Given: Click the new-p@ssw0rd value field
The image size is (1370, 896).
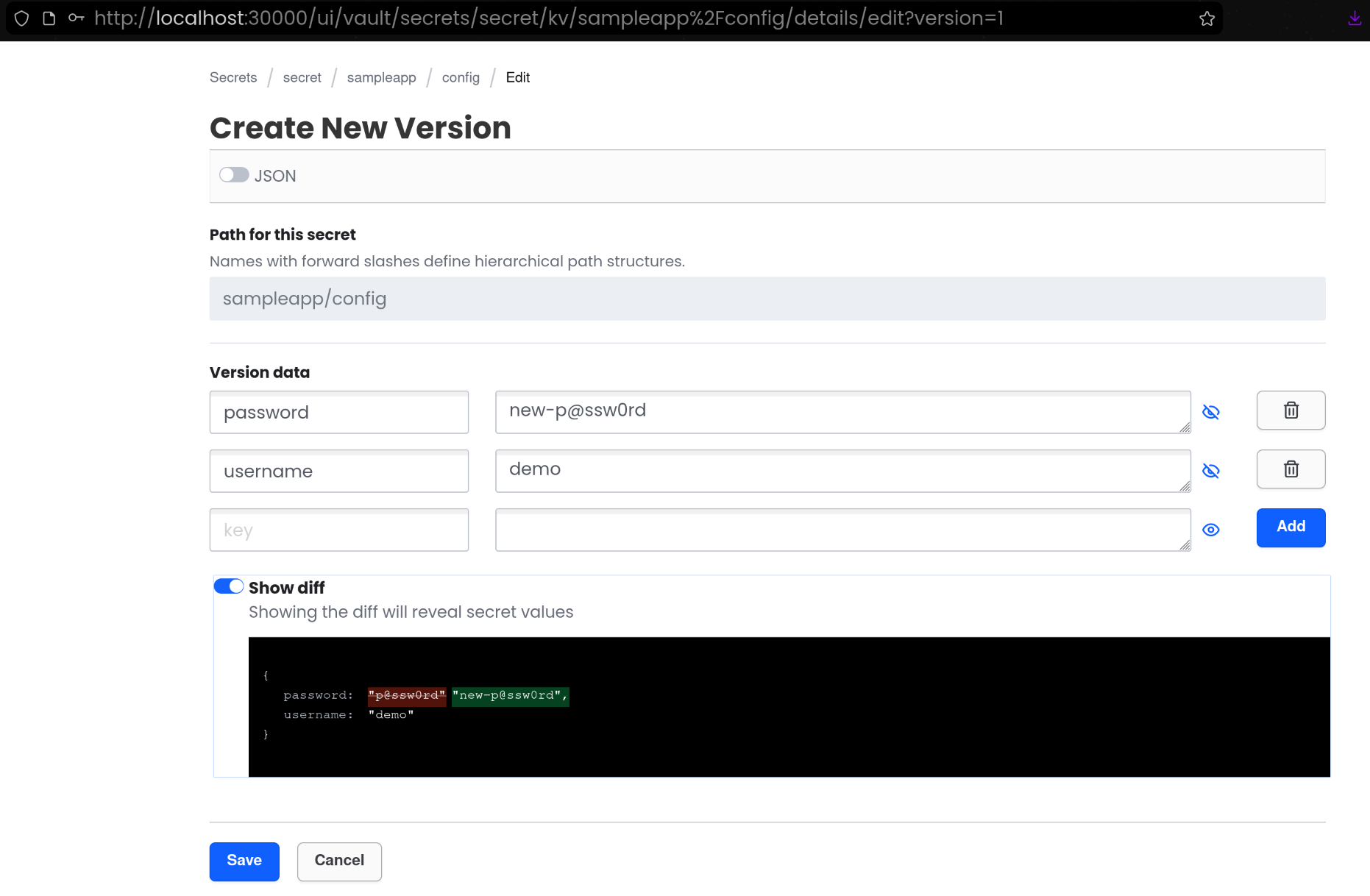Looking at the screenshot, I should [843, 412].
